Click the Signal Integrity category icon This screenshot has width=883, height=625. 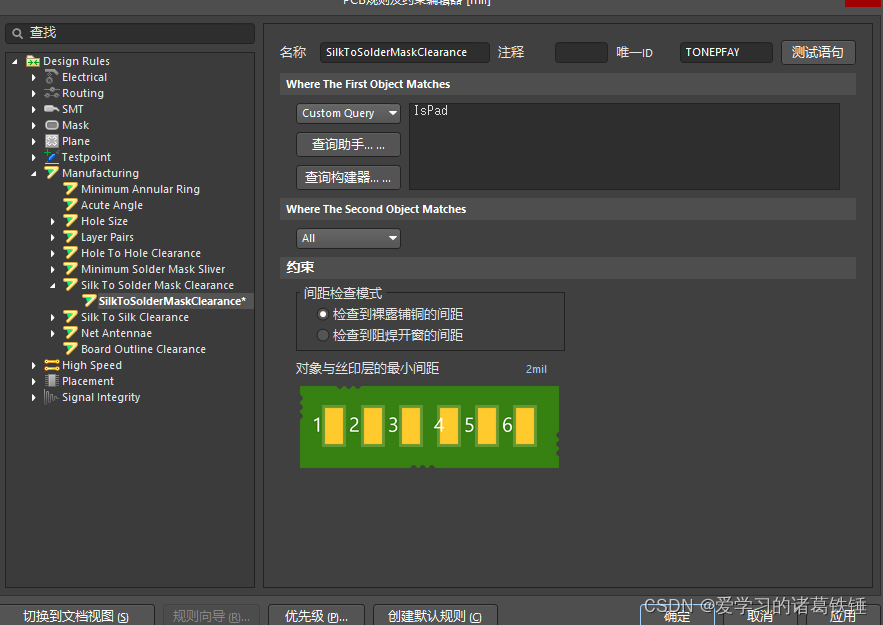pyautogui.click(x=52, y=397)
